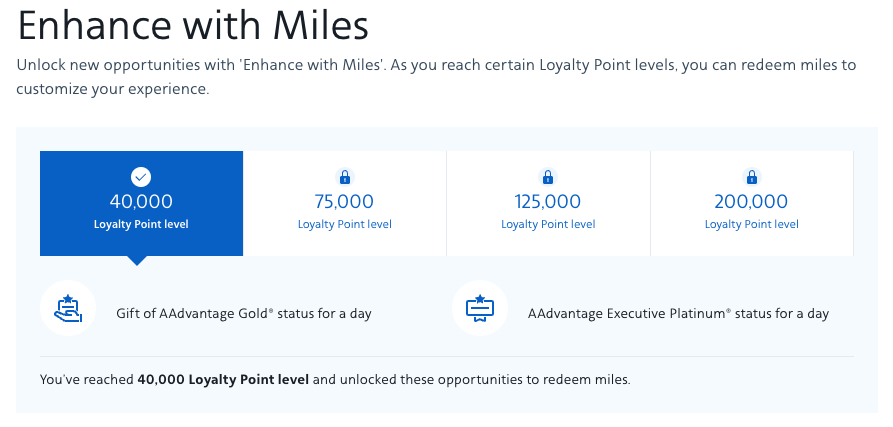The width and height of the screenshot is (893, 427).
Task: Click the 'Enhance with Miles' heading
Action: tap(192, 24)
